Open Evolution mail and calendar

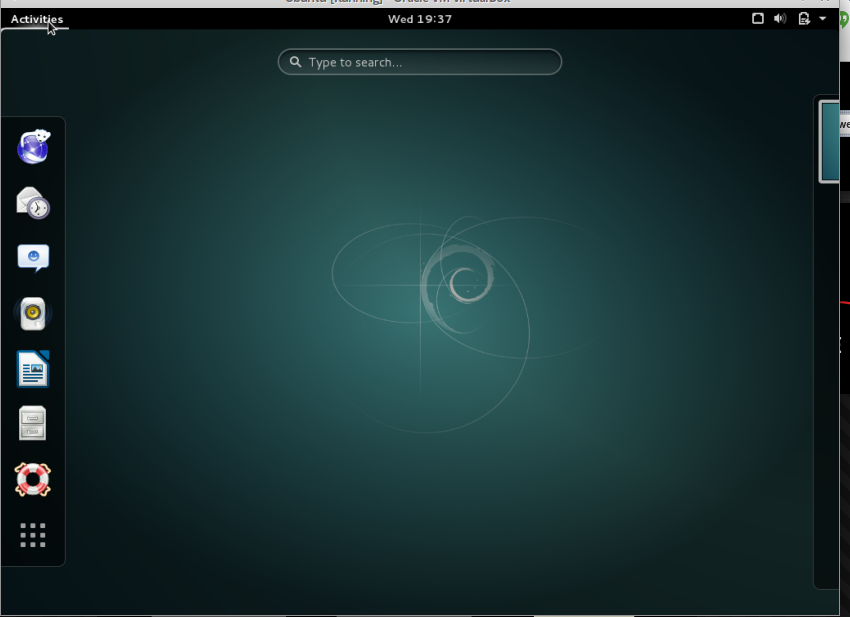(33, 203)
